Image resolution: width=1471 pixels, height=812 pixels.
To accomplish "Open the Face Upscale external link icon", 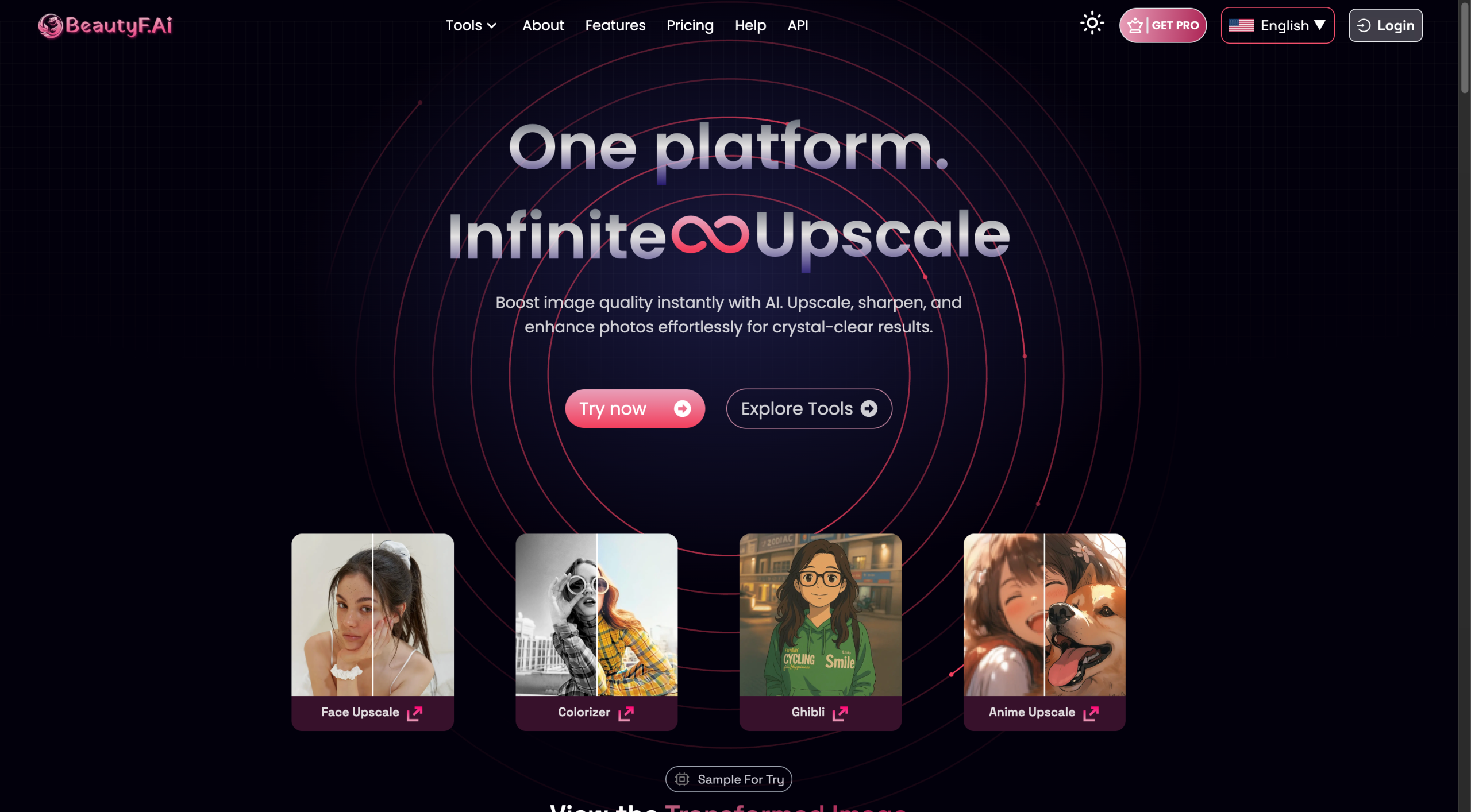I will pos(414,713).
